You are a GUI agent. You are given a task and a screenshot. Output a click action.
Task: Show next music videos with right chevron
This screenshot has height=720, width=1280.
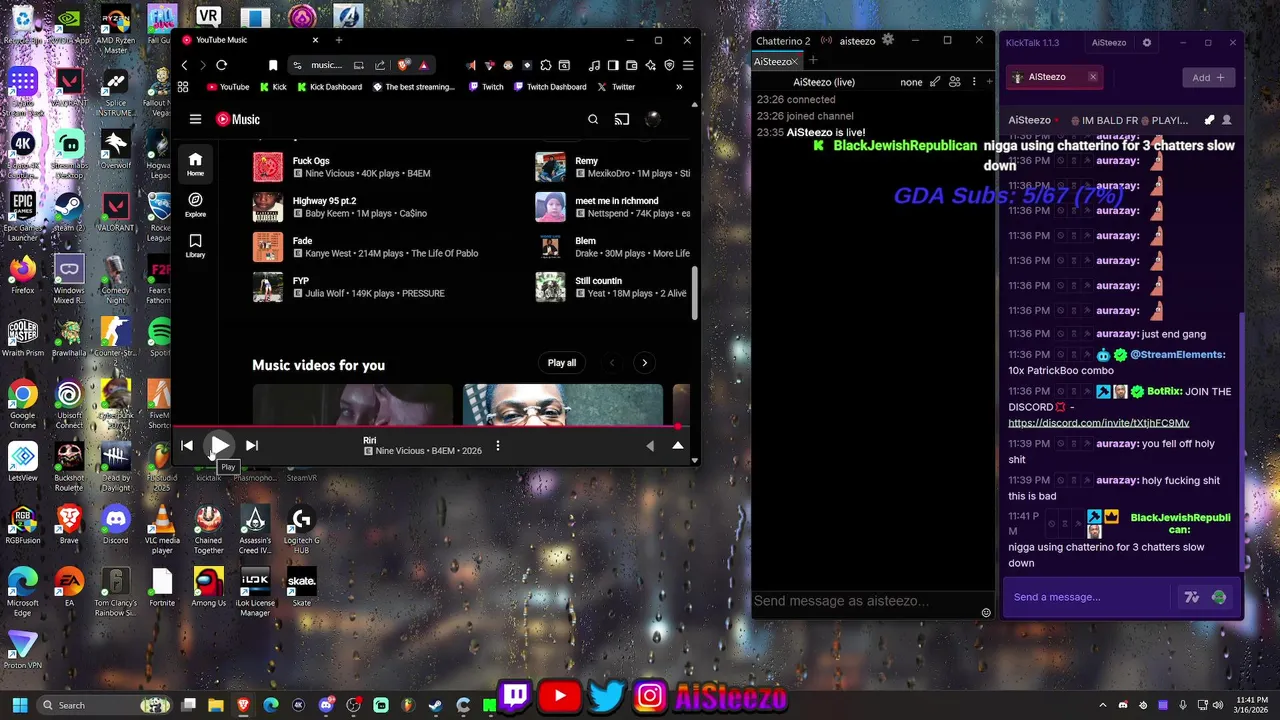pyautogui.click(x=645, y=363)
